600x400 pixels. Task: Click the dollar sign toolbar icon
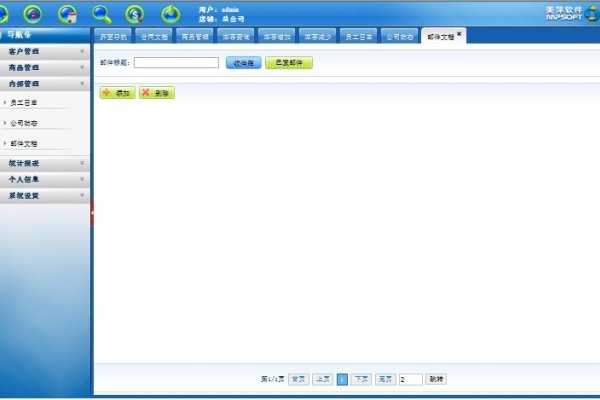tap(134, 14)
